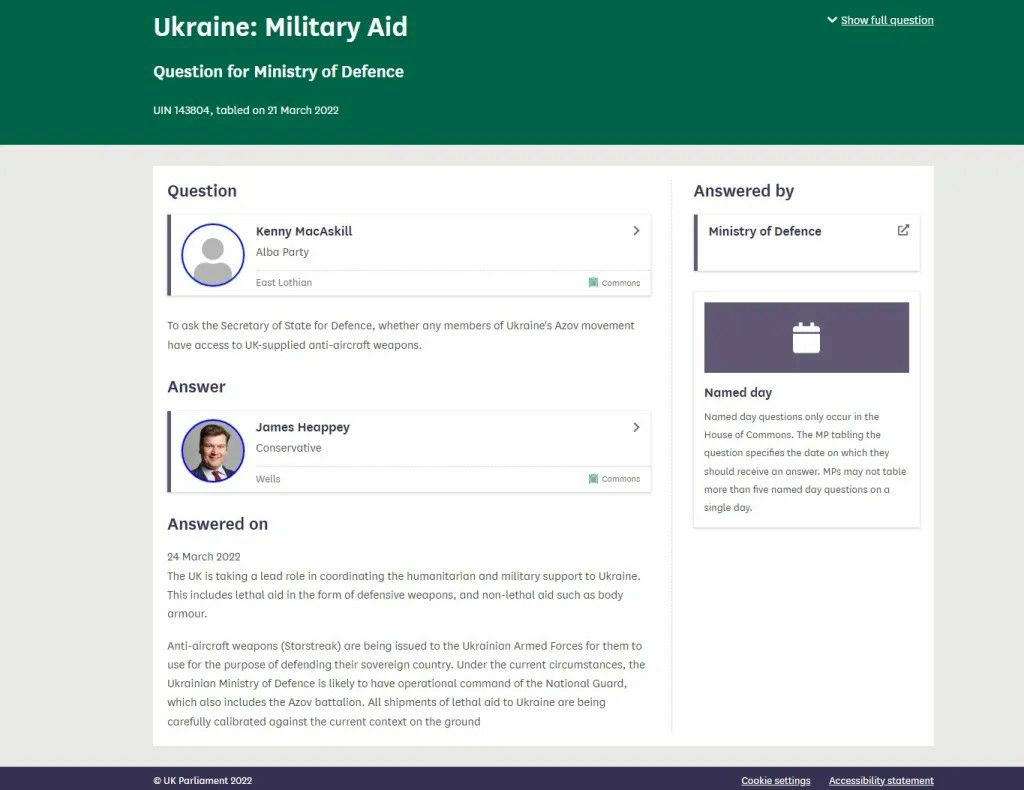Open the Ministry of Defence link

(807, 243)
